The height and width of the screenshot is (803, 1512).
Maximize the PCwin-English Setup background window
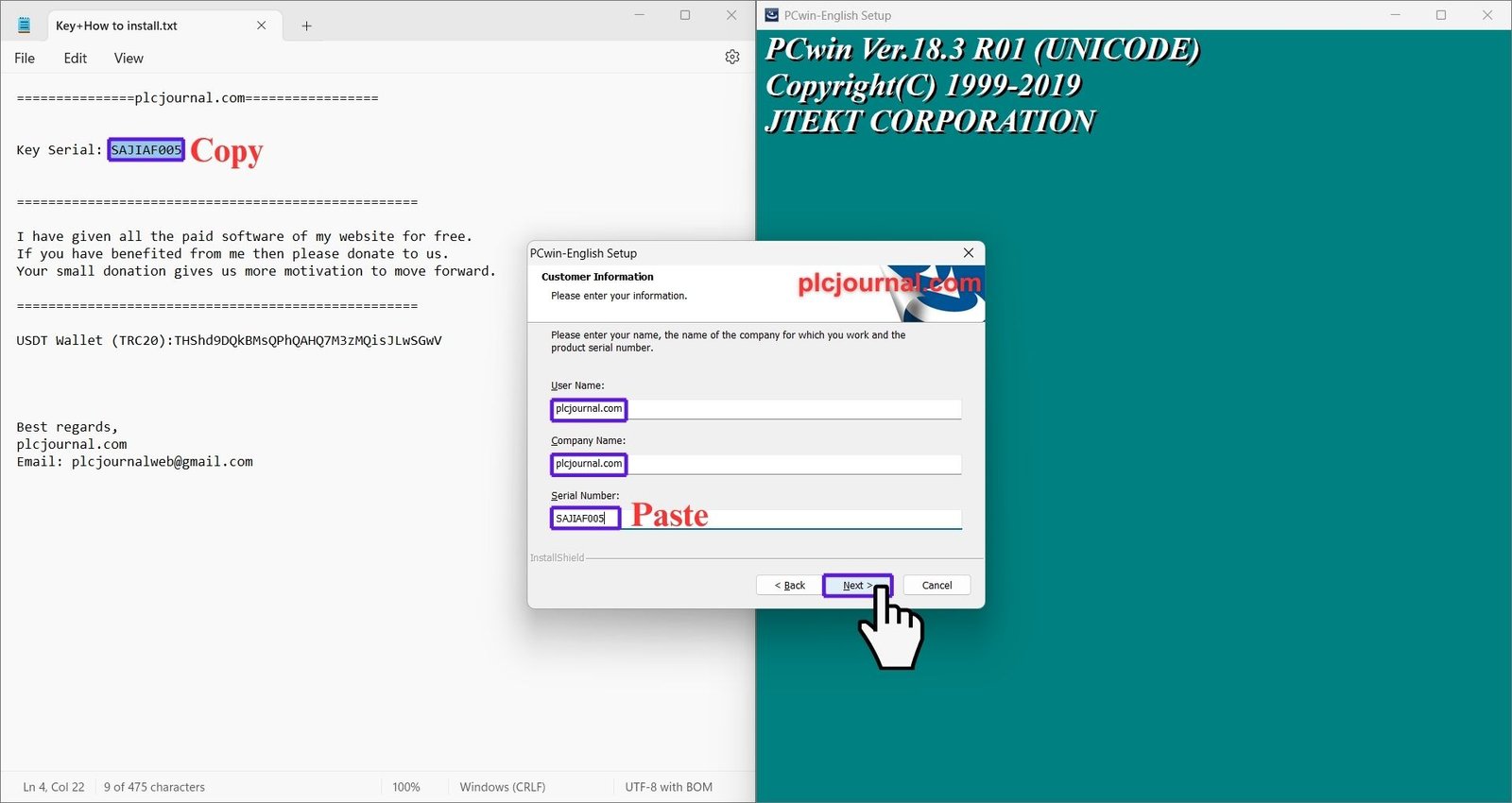pos(1441,15)
